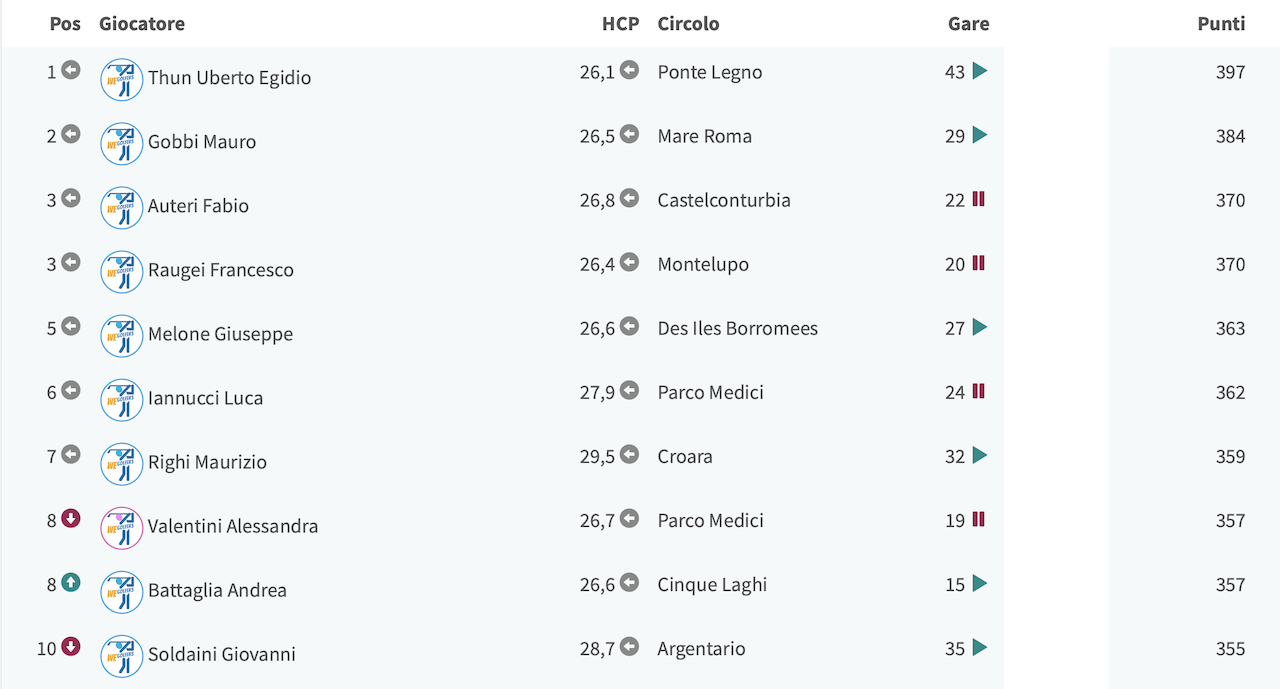Click Thun Uberto Egidio's golfer avatar icon
Screen dimensions: 1280x689
point(122,79)
